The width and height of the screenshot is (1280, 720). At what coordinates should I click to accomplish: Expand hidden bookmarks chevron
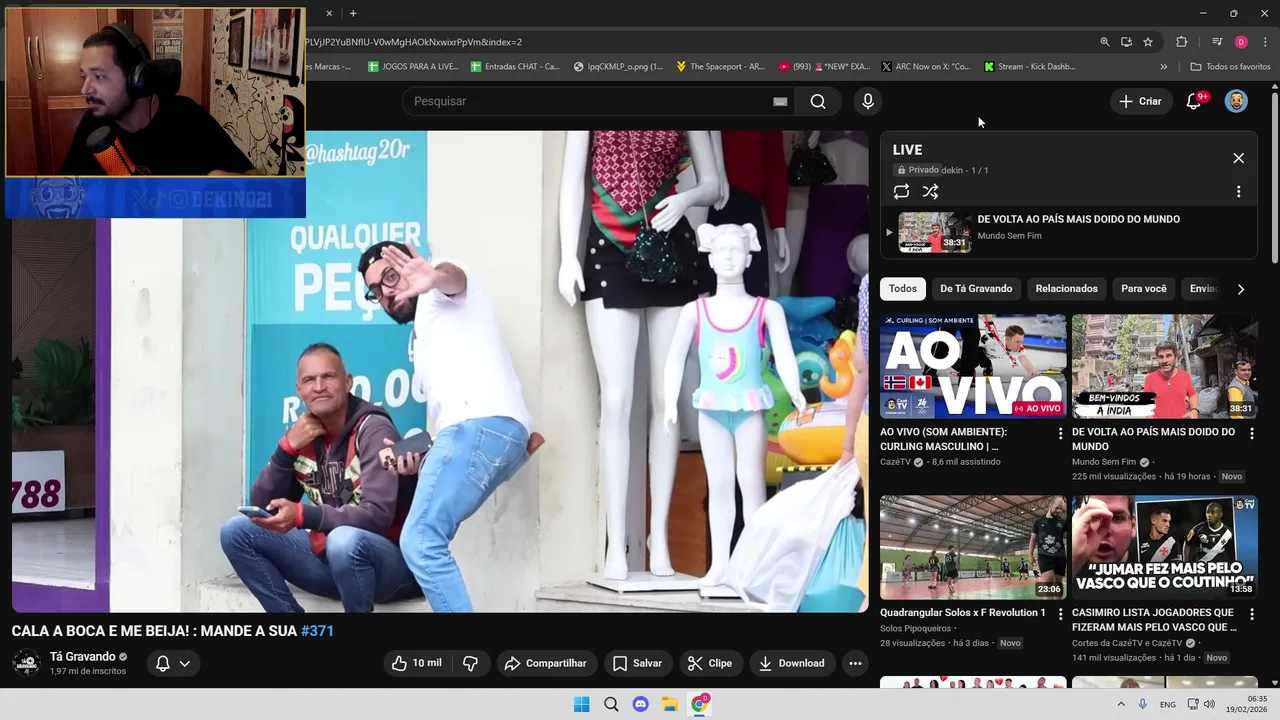point(1163,67)
